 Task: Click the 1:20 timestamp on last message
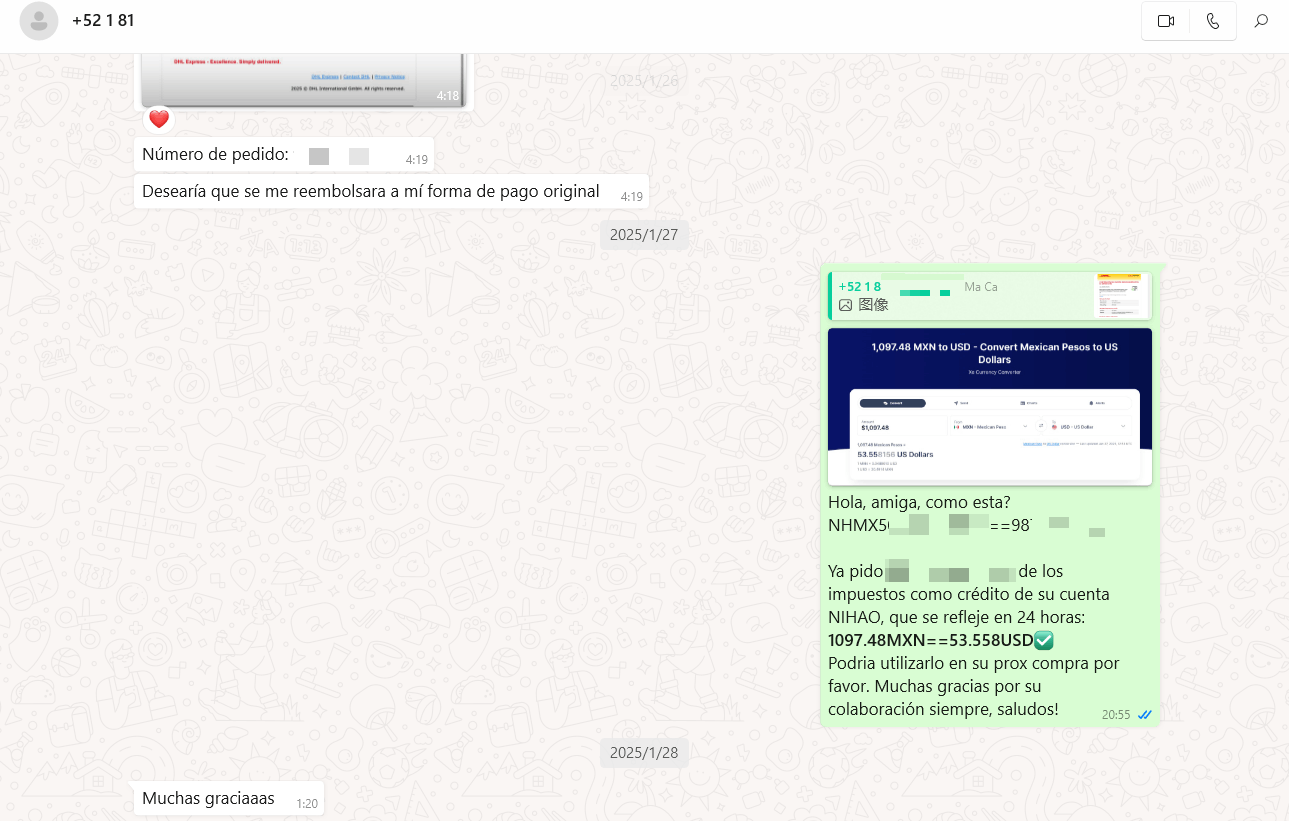[x=307, y=803]
